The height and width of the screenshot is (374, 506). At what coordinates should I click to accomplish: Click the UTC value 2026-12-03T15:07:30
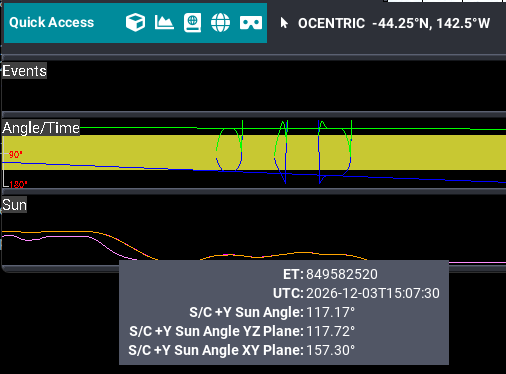373,293
